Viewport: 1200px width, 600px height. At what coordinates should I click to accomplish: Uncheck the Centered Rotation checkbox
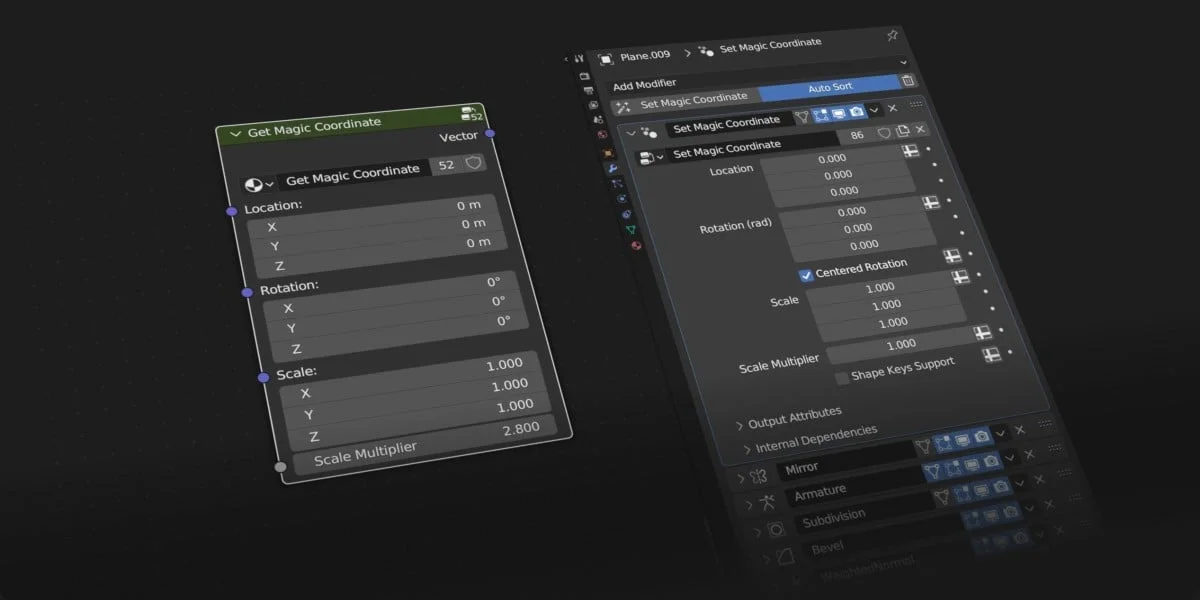(x=806, y=275)
